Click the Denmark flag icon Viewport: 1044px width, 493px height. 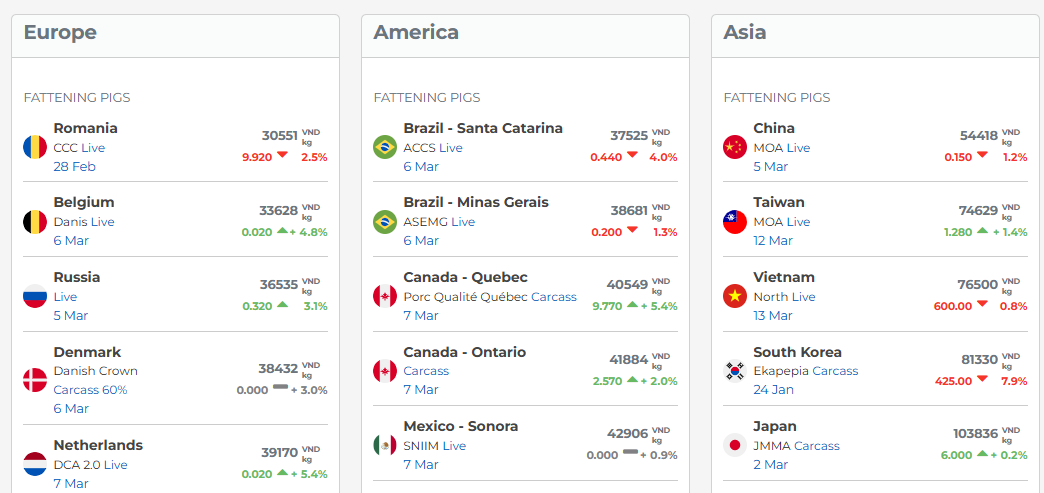35,380
